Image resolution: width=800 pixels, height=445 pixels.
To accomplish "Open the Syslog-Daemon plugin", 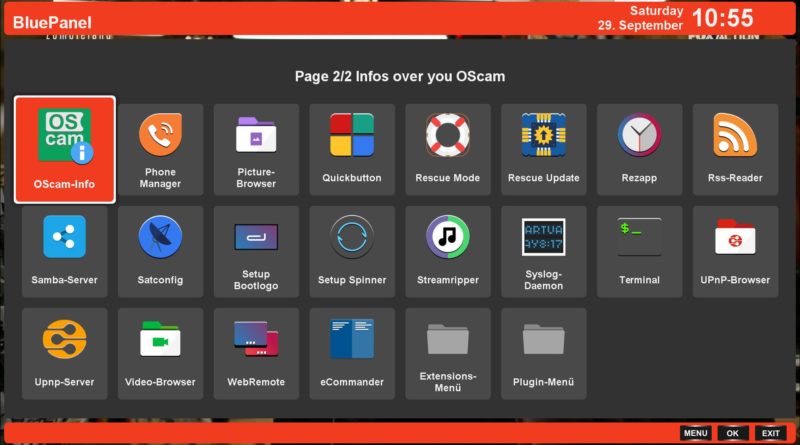I will pyautogui.click(x=543, y=251).
